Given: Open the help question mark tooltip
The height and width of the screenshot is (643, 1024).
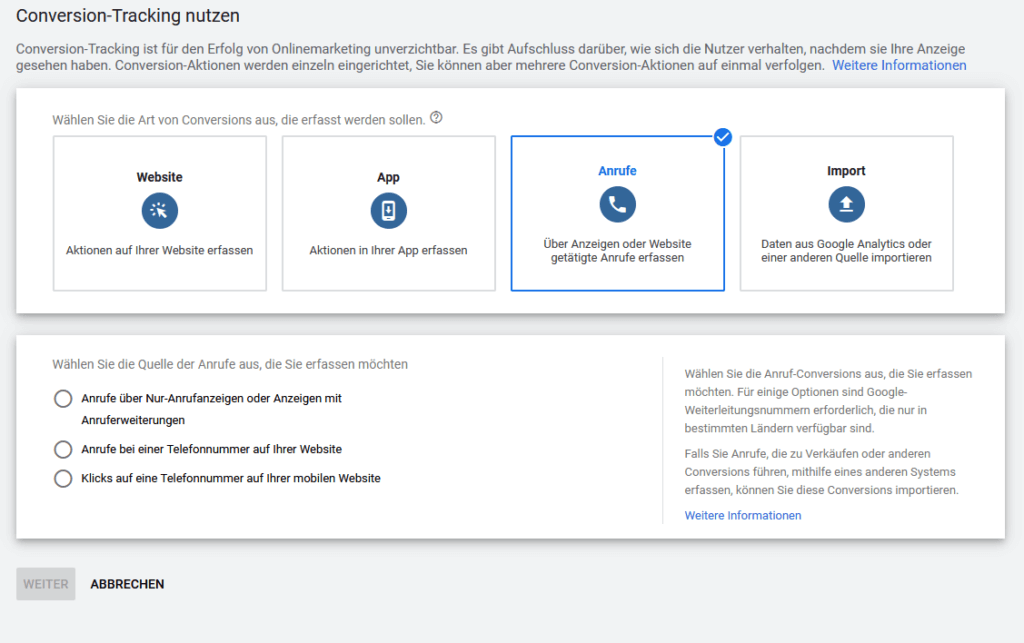Looking at the screenshot, I should coord(436,118).
